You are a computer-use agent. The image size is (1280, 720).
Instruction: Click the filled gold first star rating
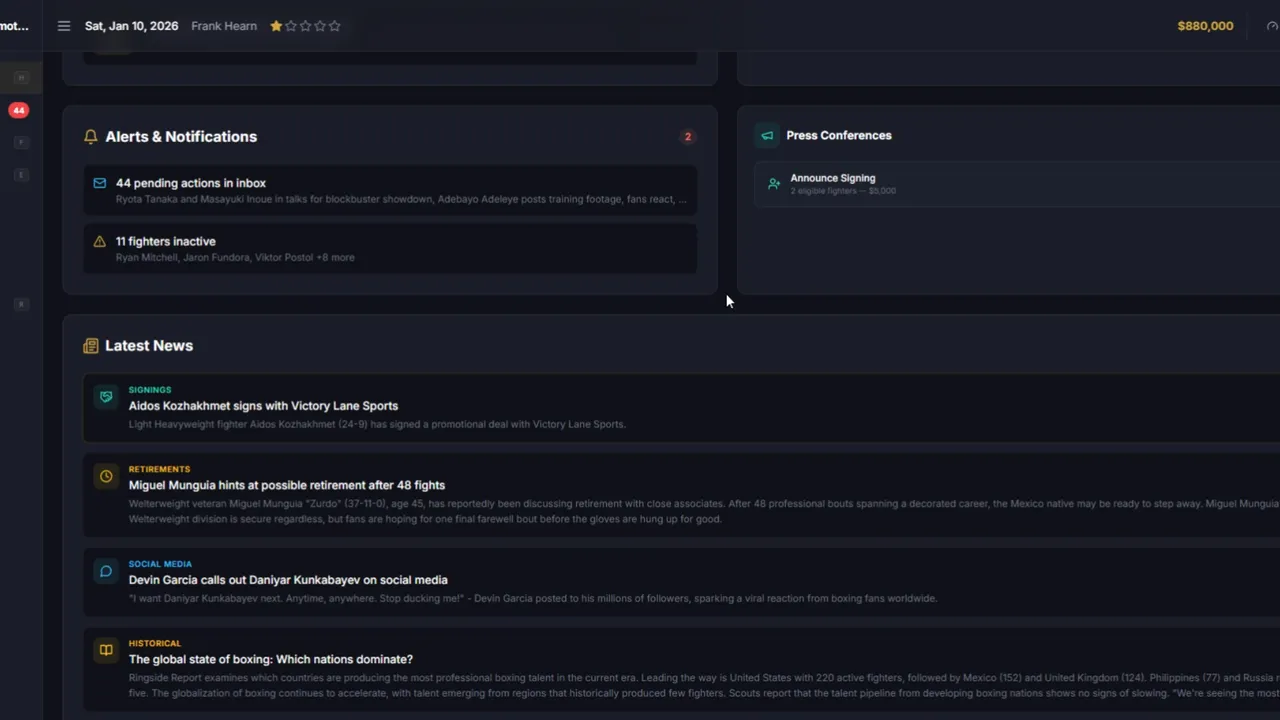[x=276, y=26]
